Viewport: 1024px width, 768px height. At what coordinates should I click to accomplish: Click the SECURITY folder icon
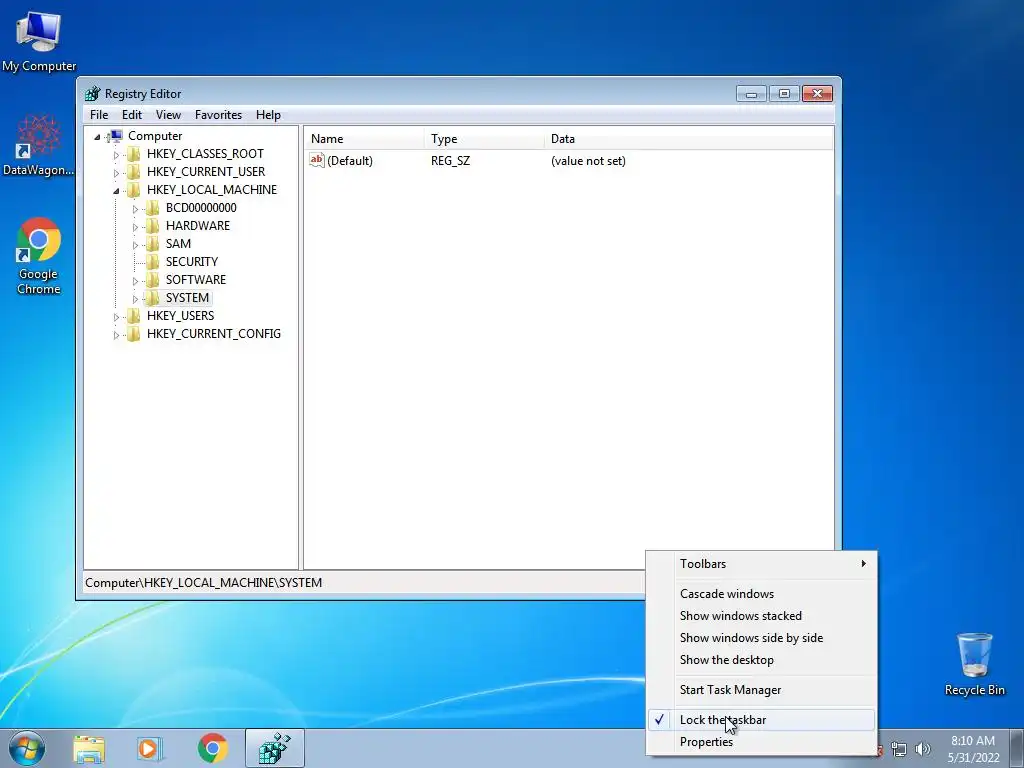pos(152,262)
